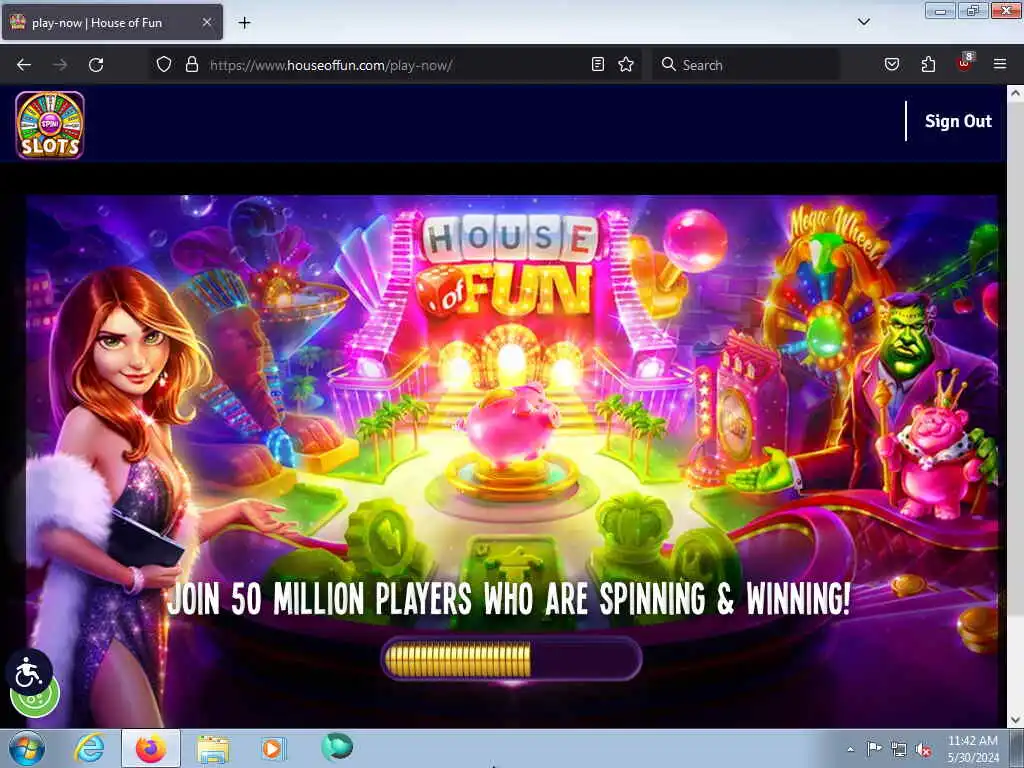The height and width of the screenshot is (768, 1024).
Task: Click the gold coin loading progress bar
Action: coord(511,660)
